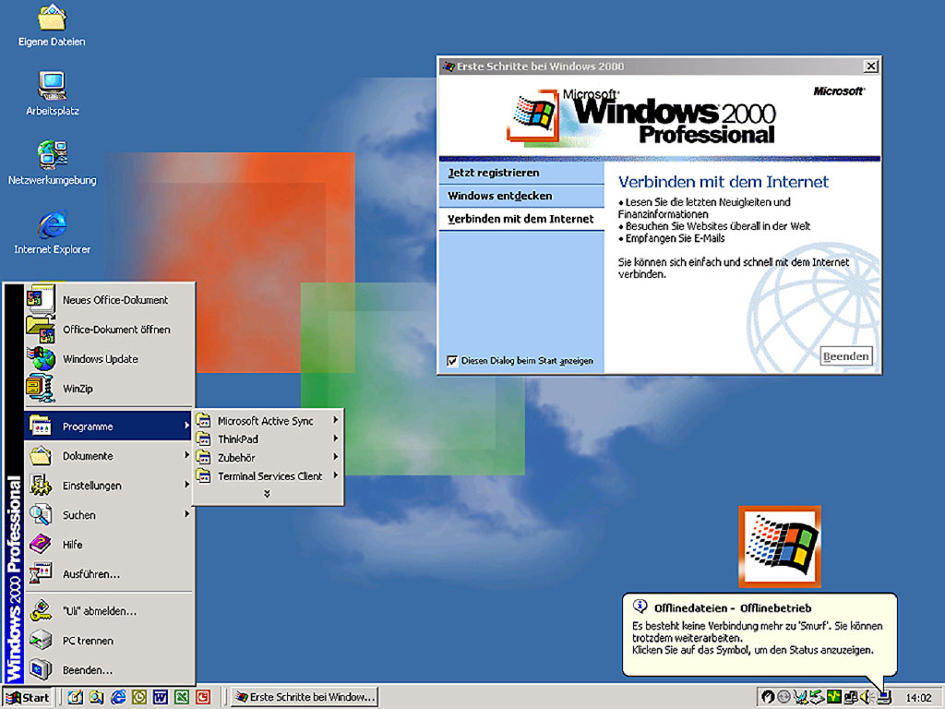Launch Microsoft Excel from the Quick Launch bar
This screenshot has height=709, width=945.
(x=181, y=697)
